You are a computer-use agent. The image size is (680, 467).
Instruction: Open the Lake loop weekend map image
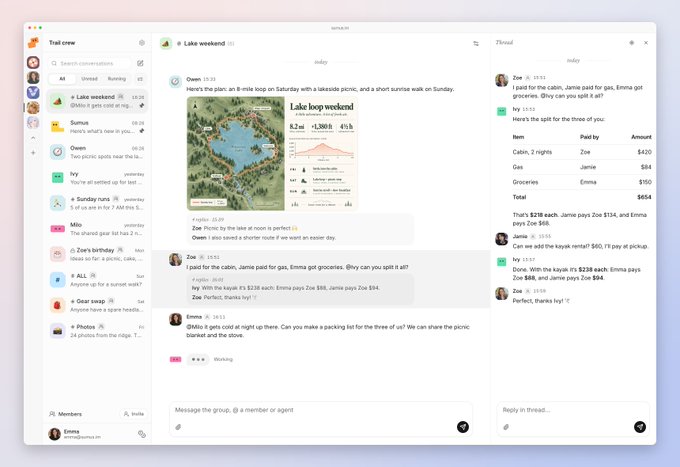click(x=272, y=153)
